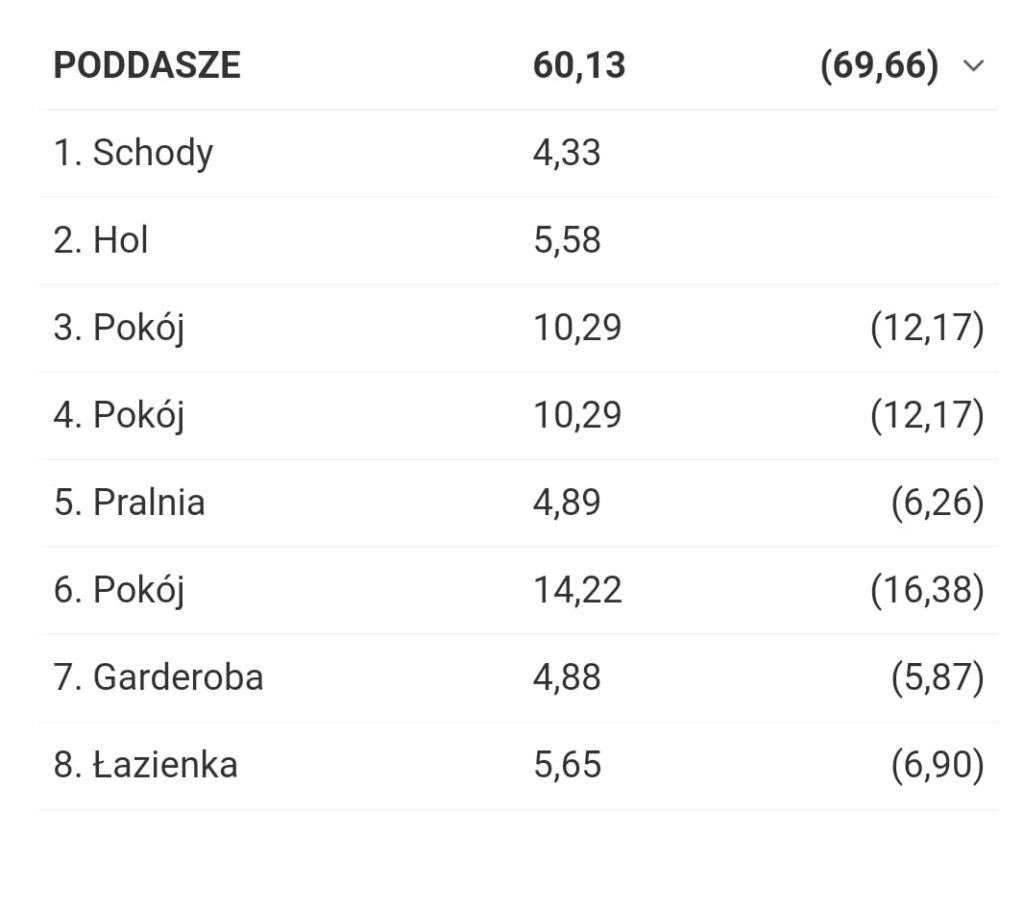1024x909 pixels.
Task: Click the 4,89 area value for Pralnia
Action: (x=566, y=502)
